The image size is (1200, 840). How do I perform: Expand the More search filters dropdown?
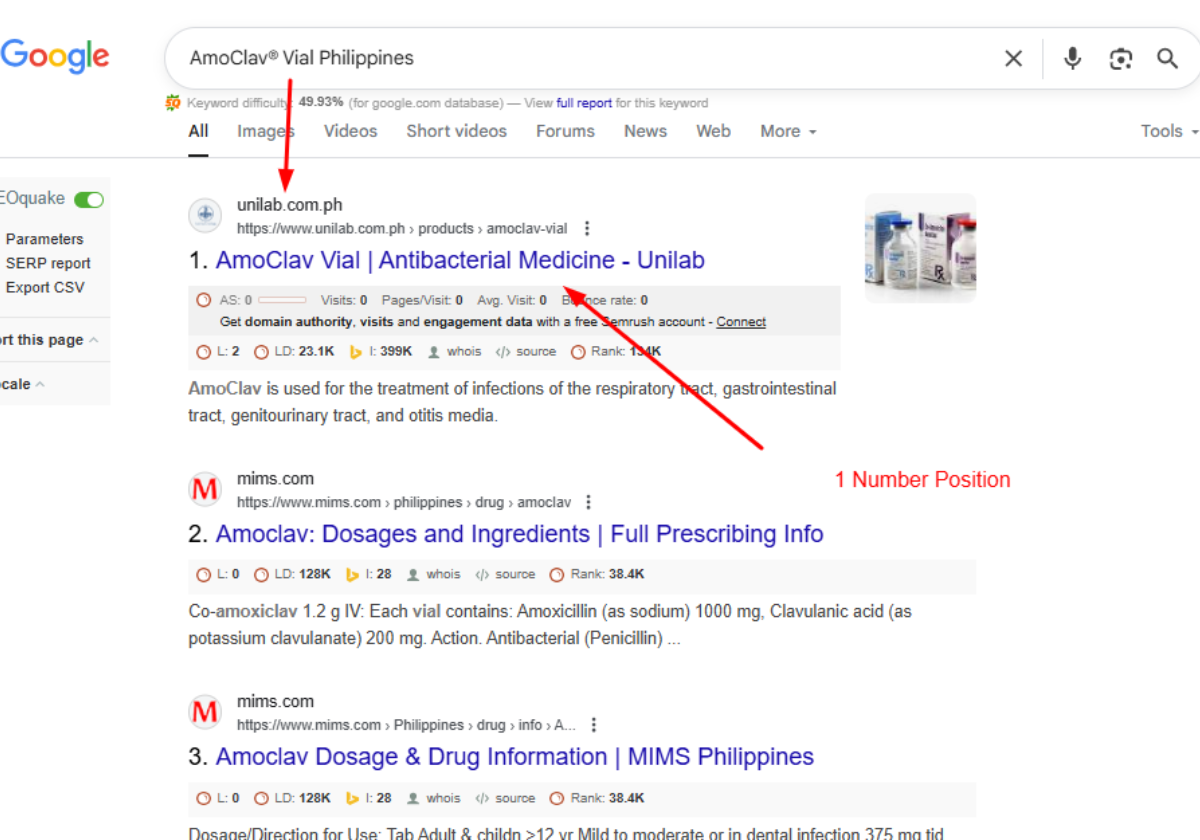click(x=788, y=131)
